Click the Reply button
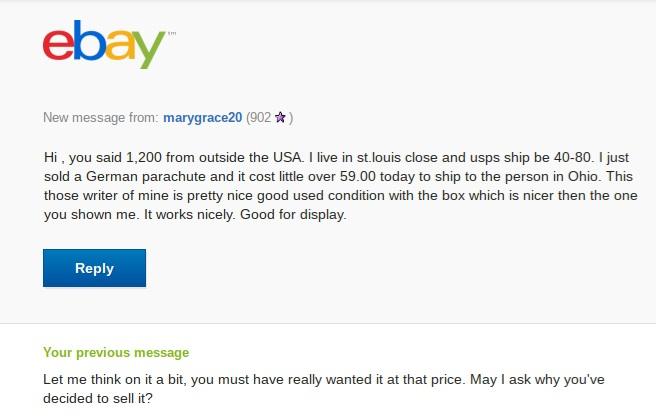 pos(95,268)
